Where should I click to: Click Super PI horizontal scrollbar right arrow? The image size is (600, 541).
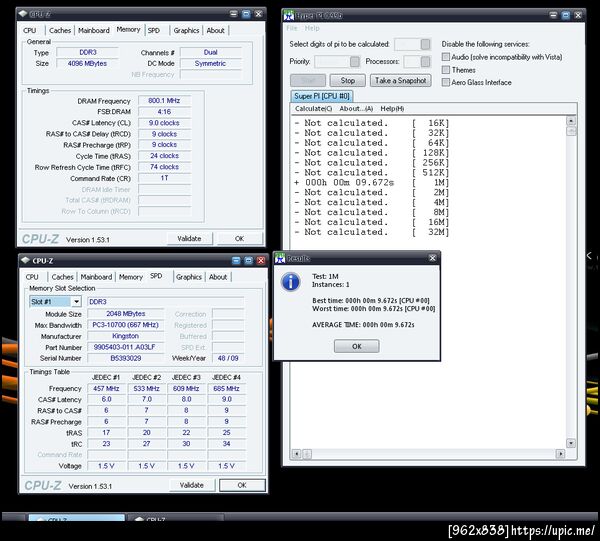tap(560, 454)
